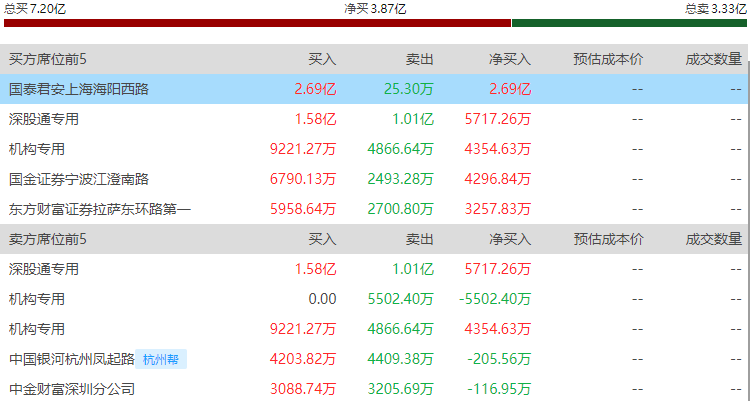750x401 pixels.
Task: Click the 4409.38万 sell value
Action: (x=401, y=359)
